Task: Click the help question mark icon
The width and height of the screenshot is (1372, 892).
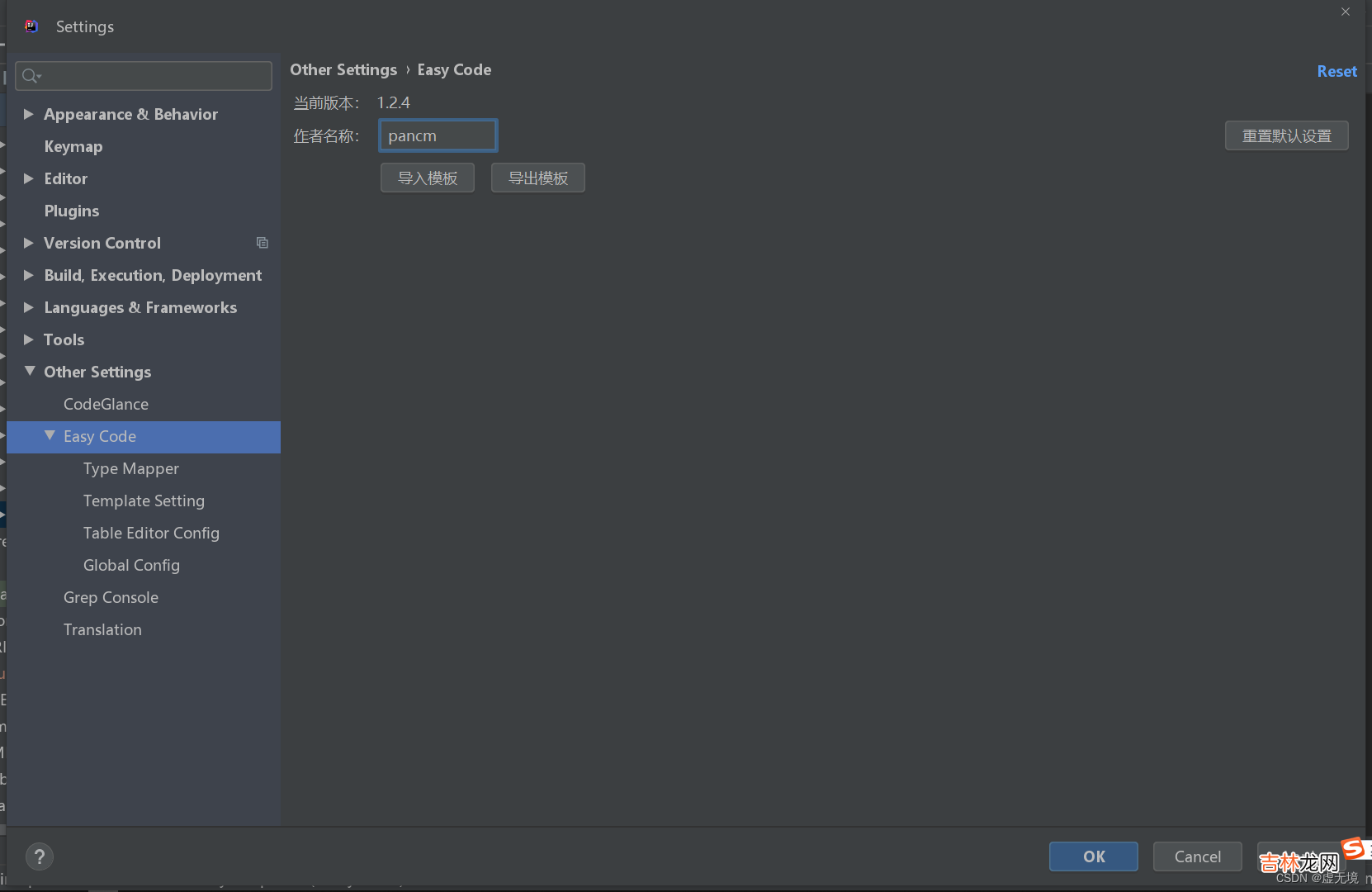Action: [39, 856]
